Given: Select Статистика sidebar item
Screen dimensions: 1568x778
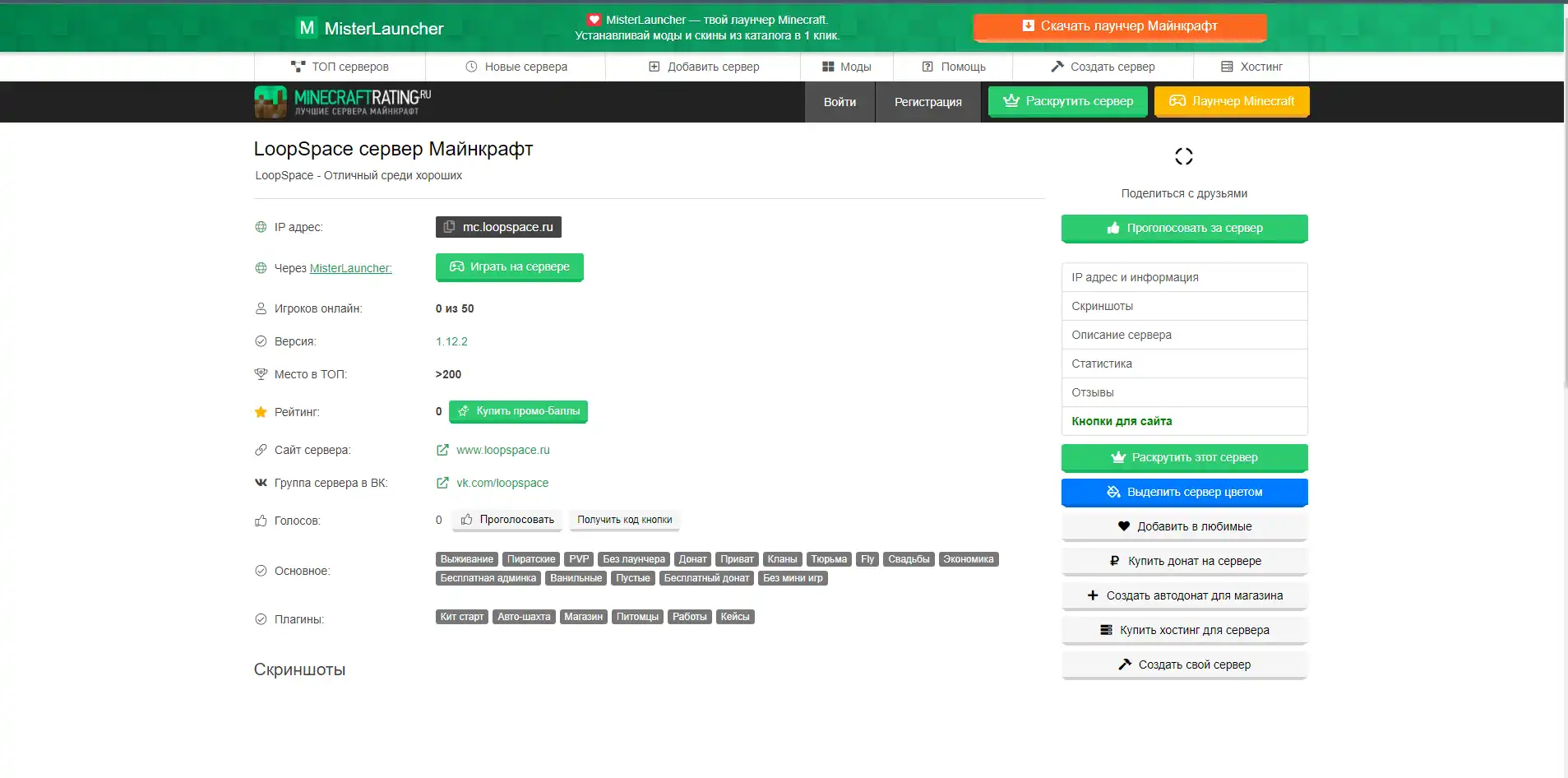Looking at the screenshot, I should tap(1184, 364).
